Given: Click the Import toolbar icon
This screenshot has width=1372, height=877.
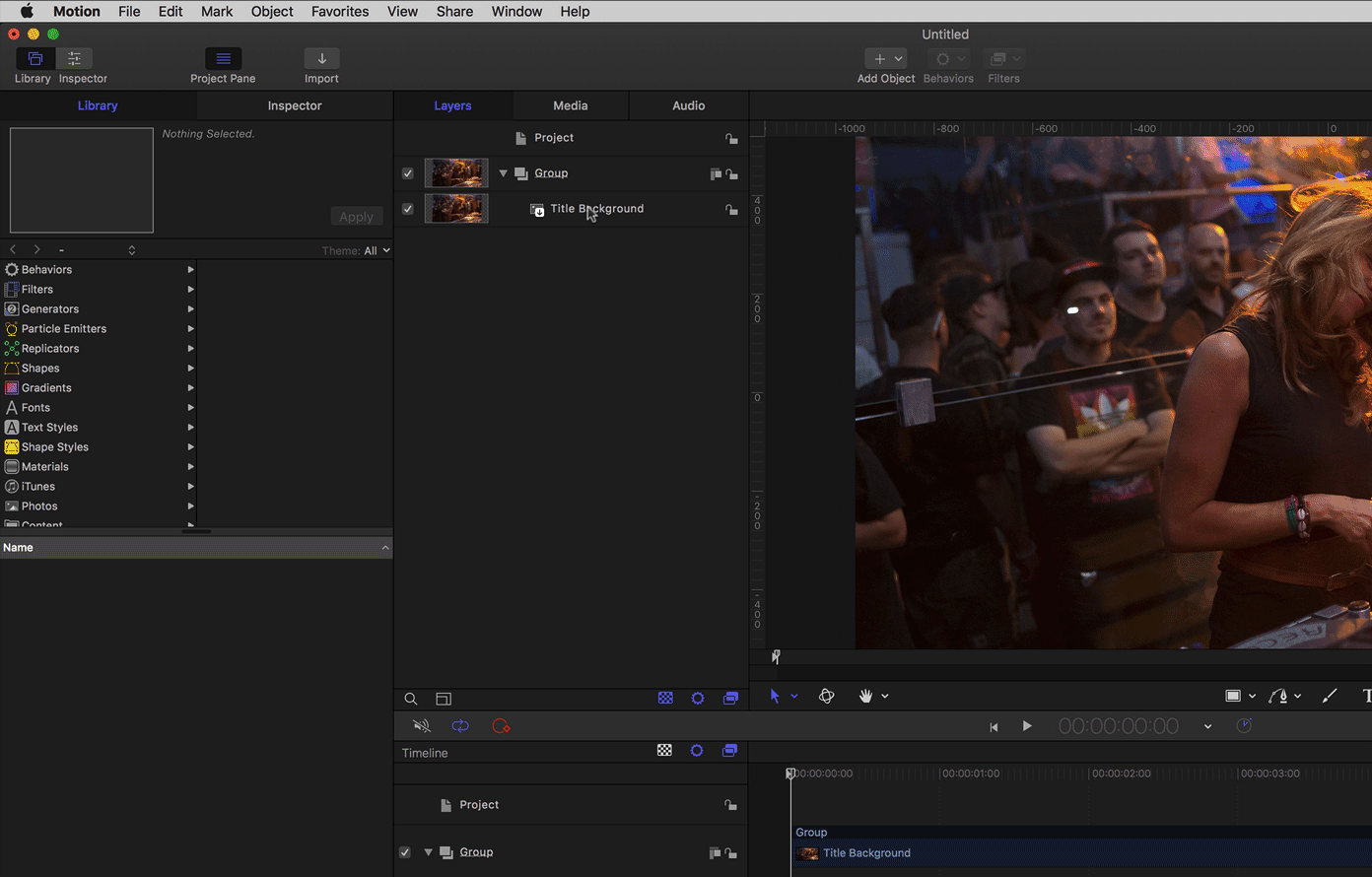Looking at the screenshot, I should [321, 58].
